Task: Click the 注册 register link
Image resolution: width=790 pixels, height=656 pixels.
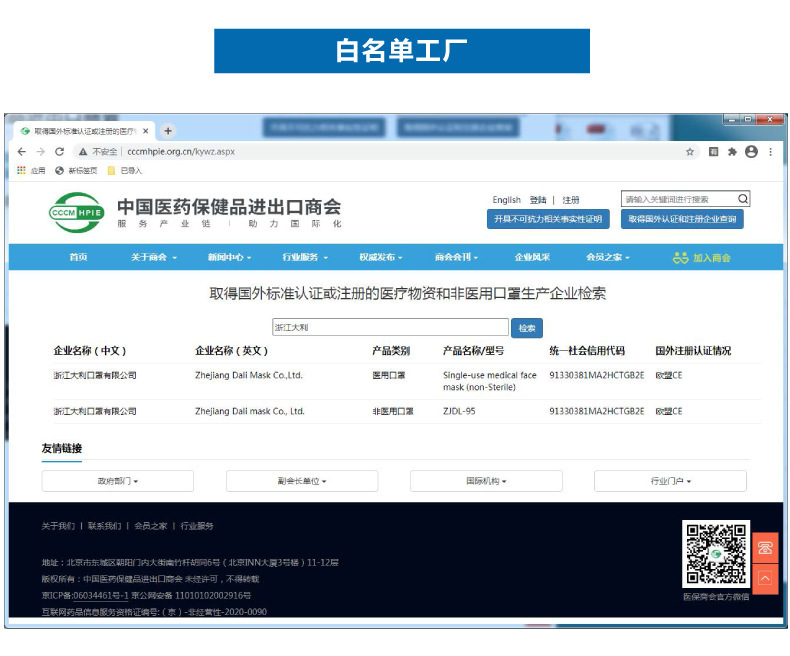Action: (x=571, y=200)
